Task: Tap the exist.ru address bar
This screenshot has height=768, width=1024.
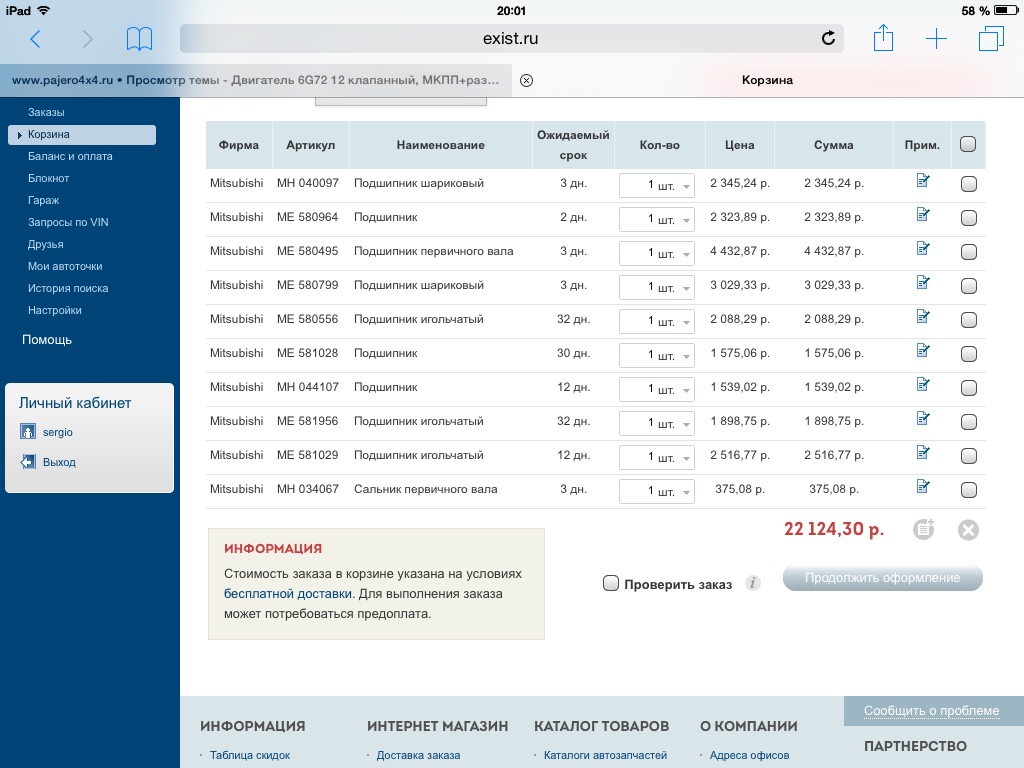Action: 510,39
